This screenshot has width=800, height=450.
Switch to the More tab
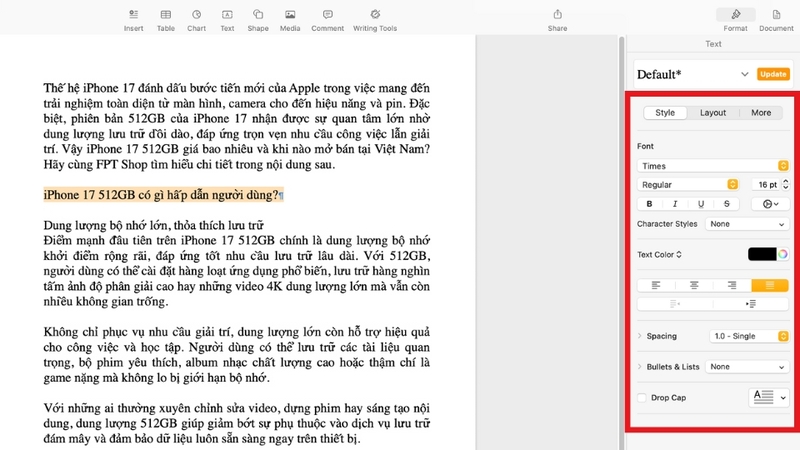(761, 113)
